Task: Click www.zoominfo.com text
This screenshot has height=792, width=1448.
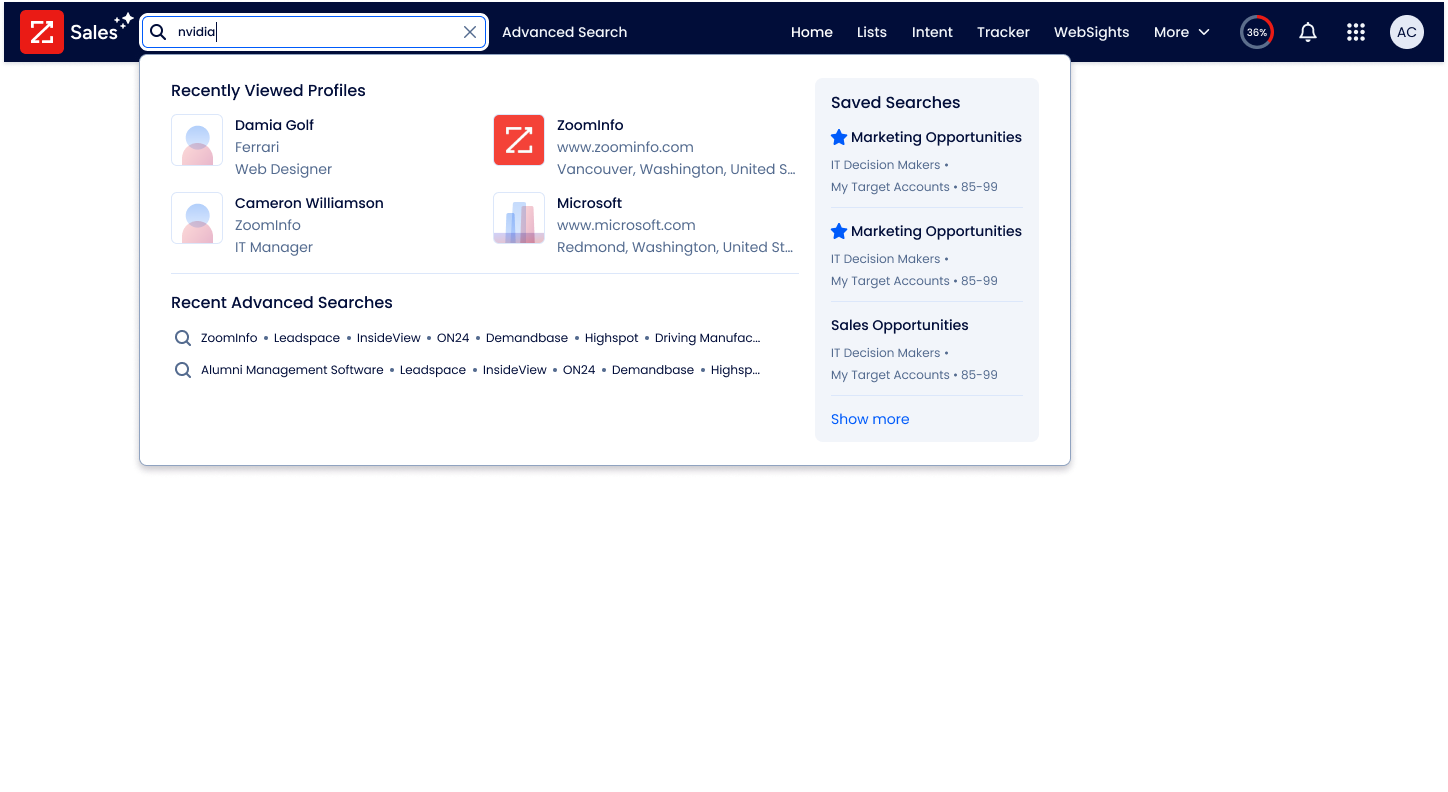Action: click(x=625, y=147)
